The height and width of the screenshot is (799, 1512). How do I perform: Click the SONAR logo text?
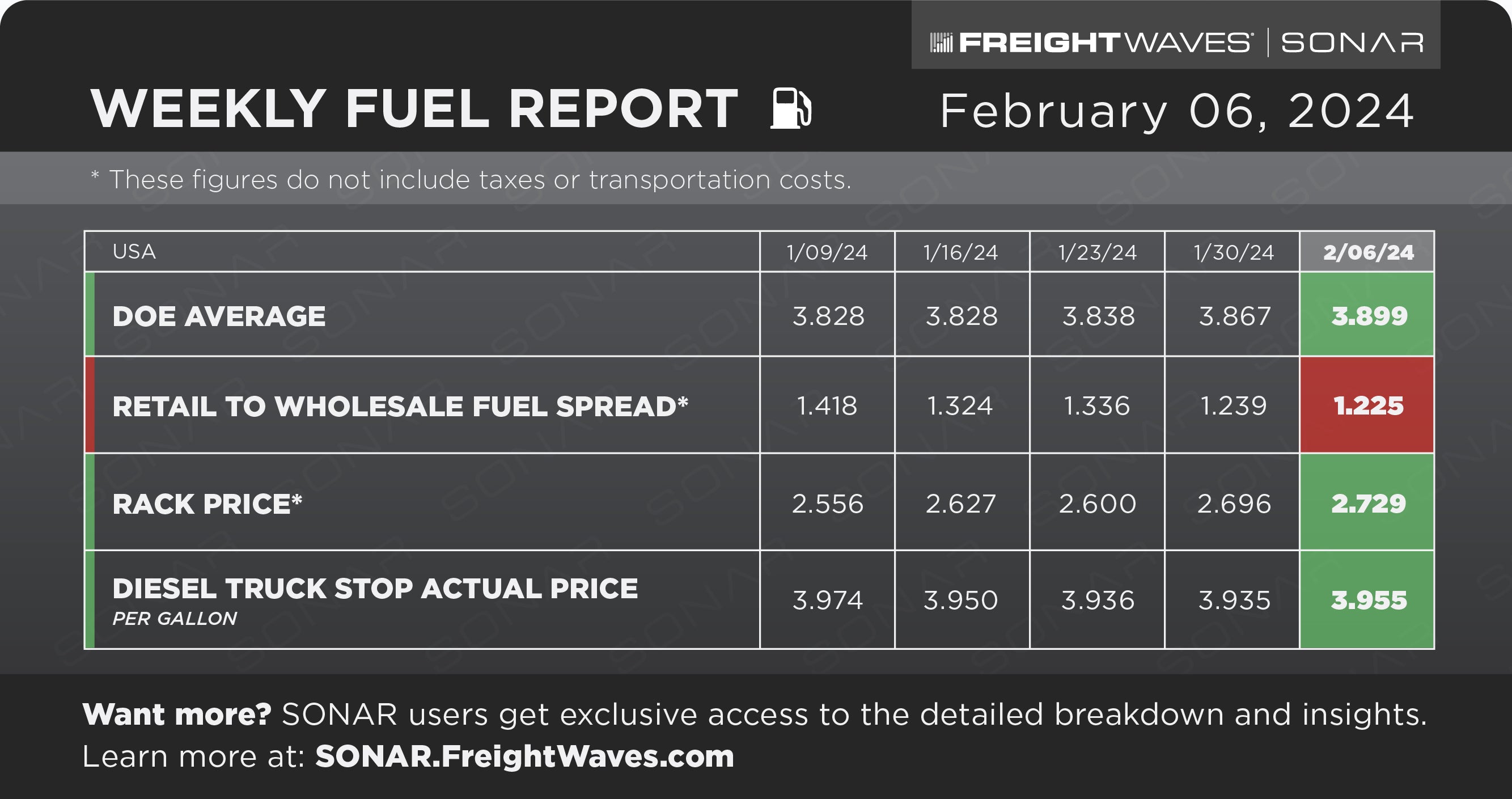1352,43
